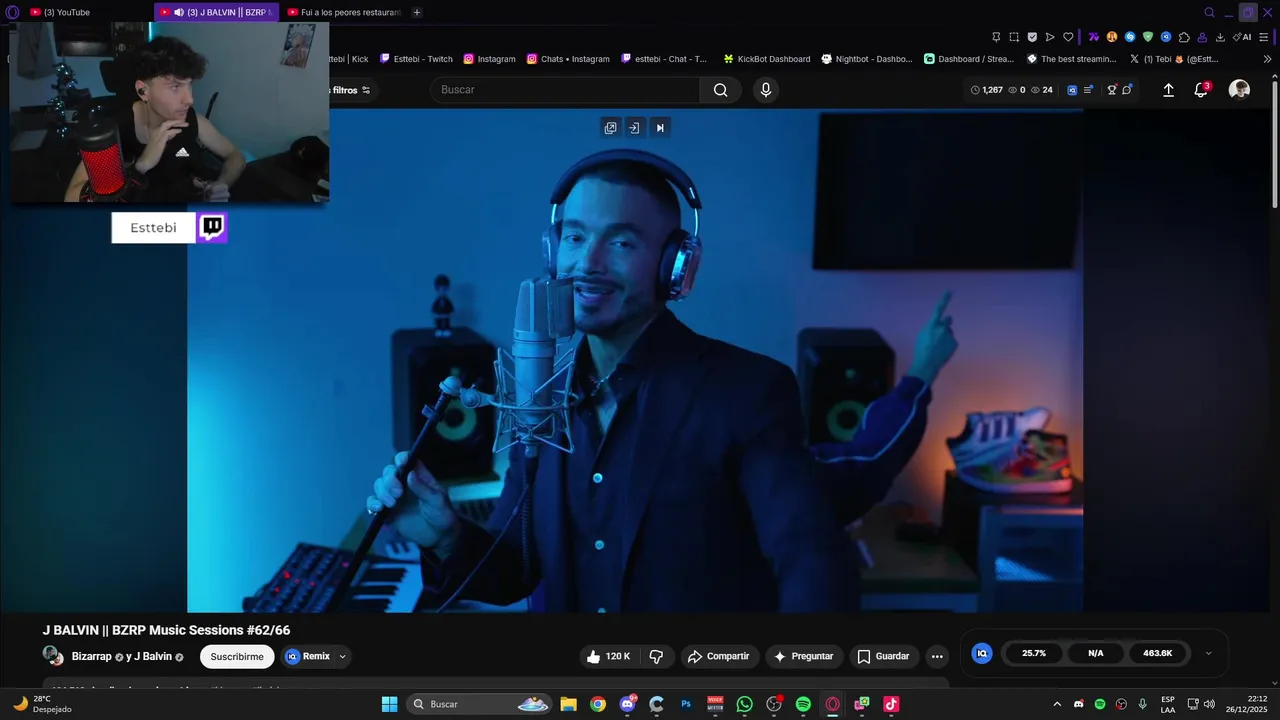This screenshot has width=1280, height=720.
Task: Open the Instagram bookmark
Action: click(489, 59)
